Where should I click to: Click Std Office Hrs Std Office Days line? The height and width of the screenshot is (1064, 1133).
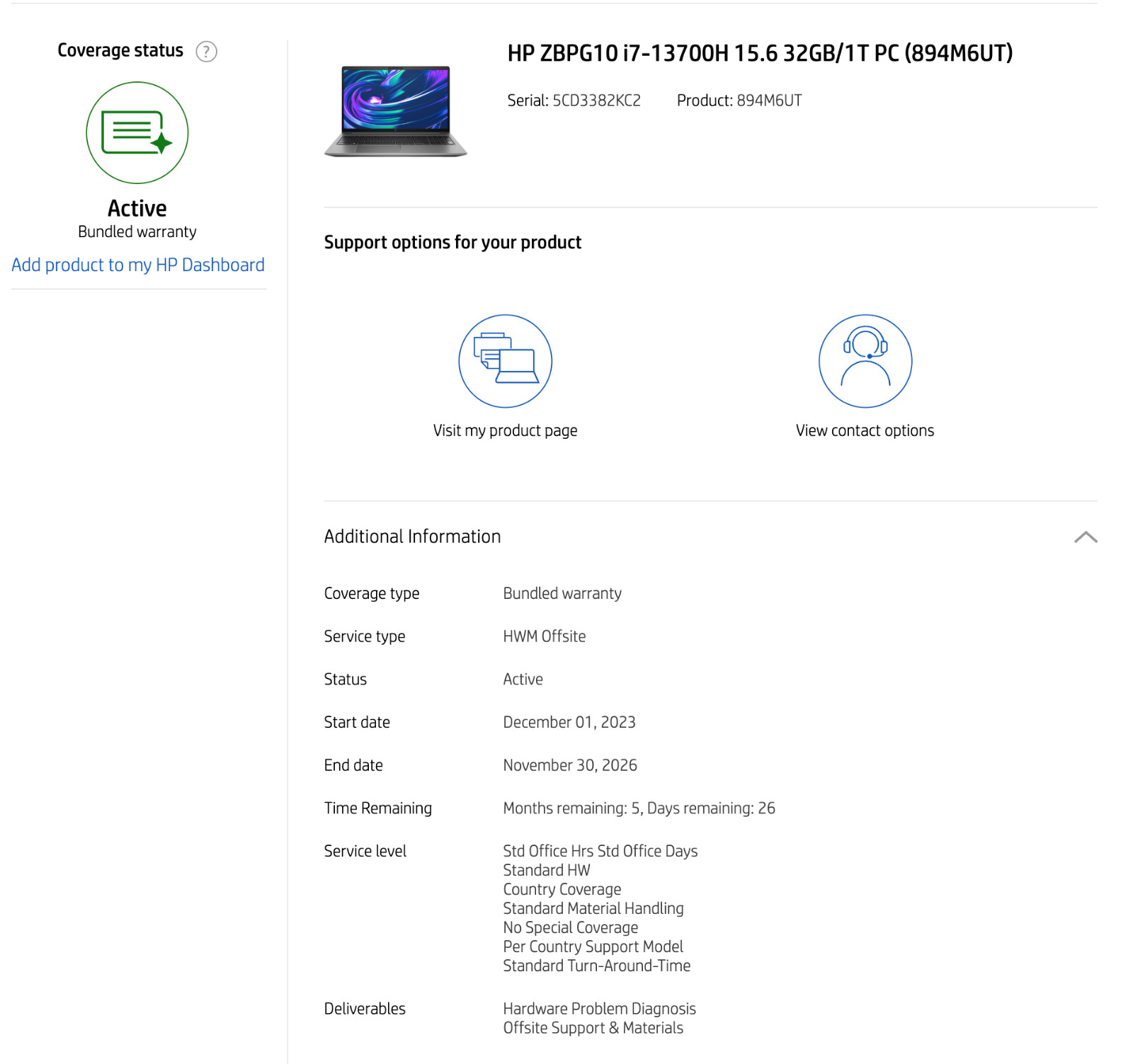[600, 851]
